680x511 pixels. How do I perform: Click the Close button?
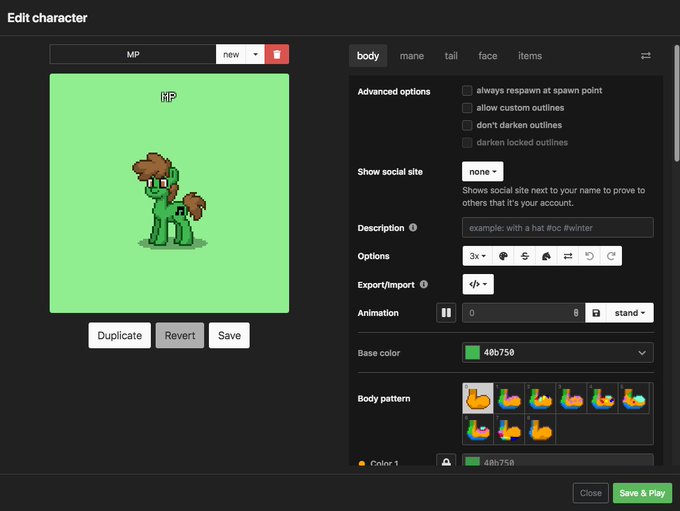pyautogui.click(x=591, y=493)
